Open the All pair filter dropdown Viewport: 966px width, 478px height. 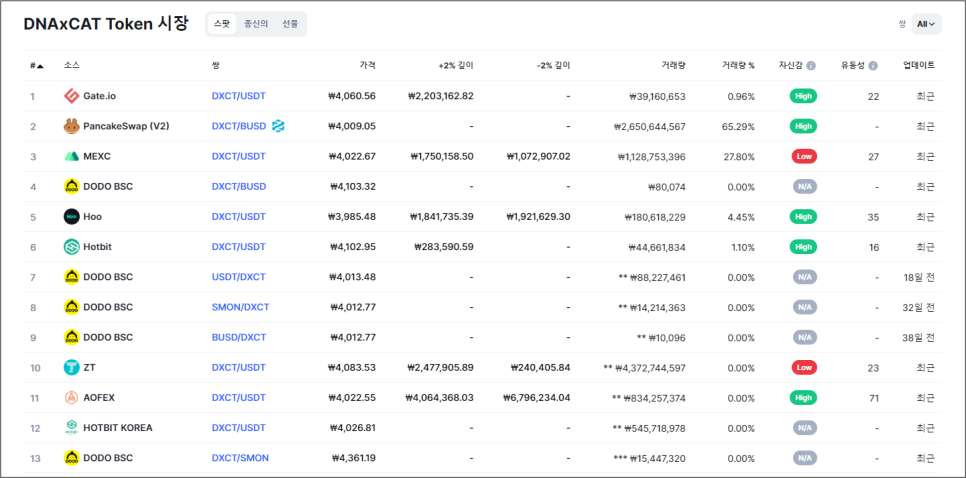[926, 24]
